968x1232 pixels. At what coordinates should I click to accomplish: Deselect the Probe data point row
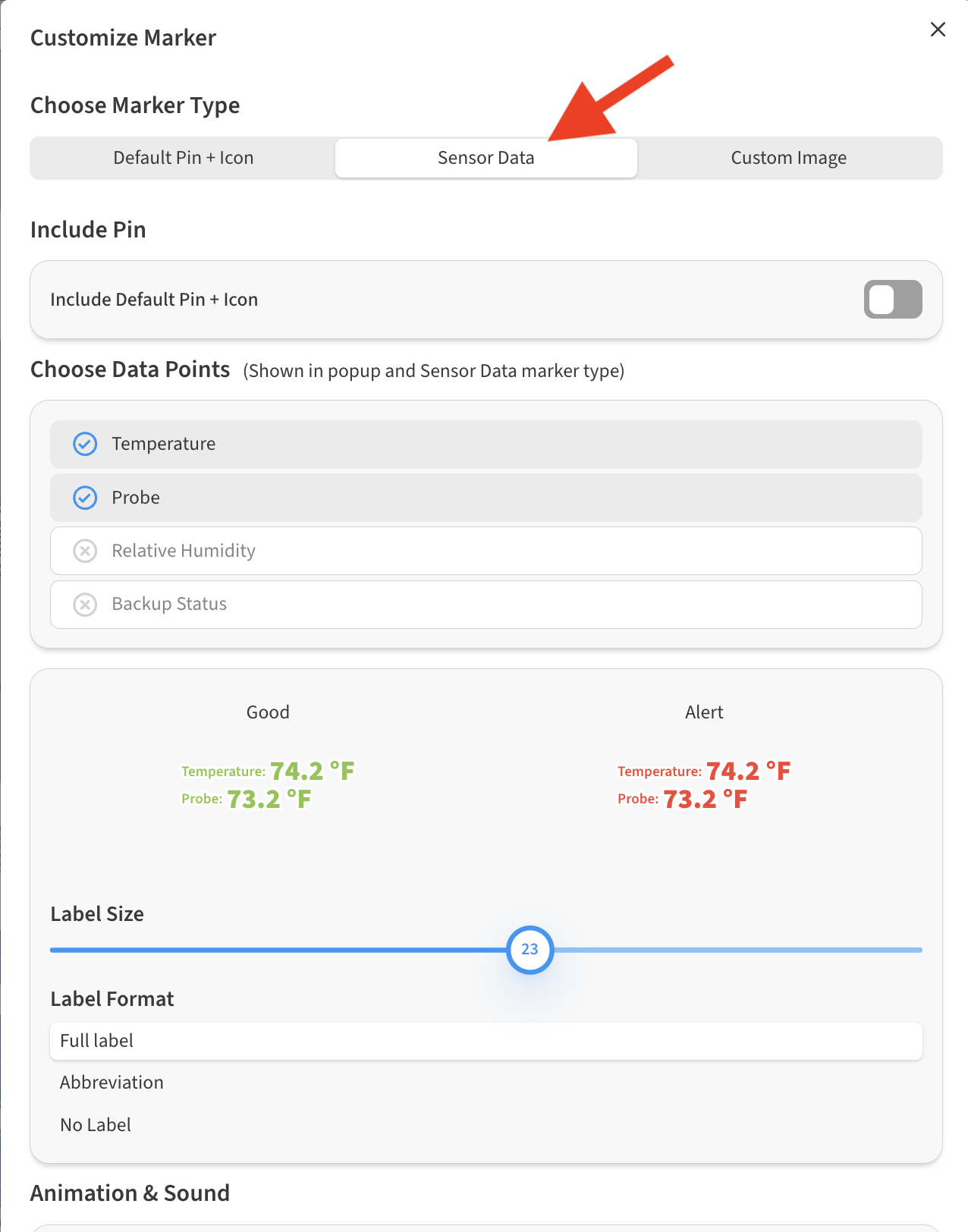coord(486,498)
